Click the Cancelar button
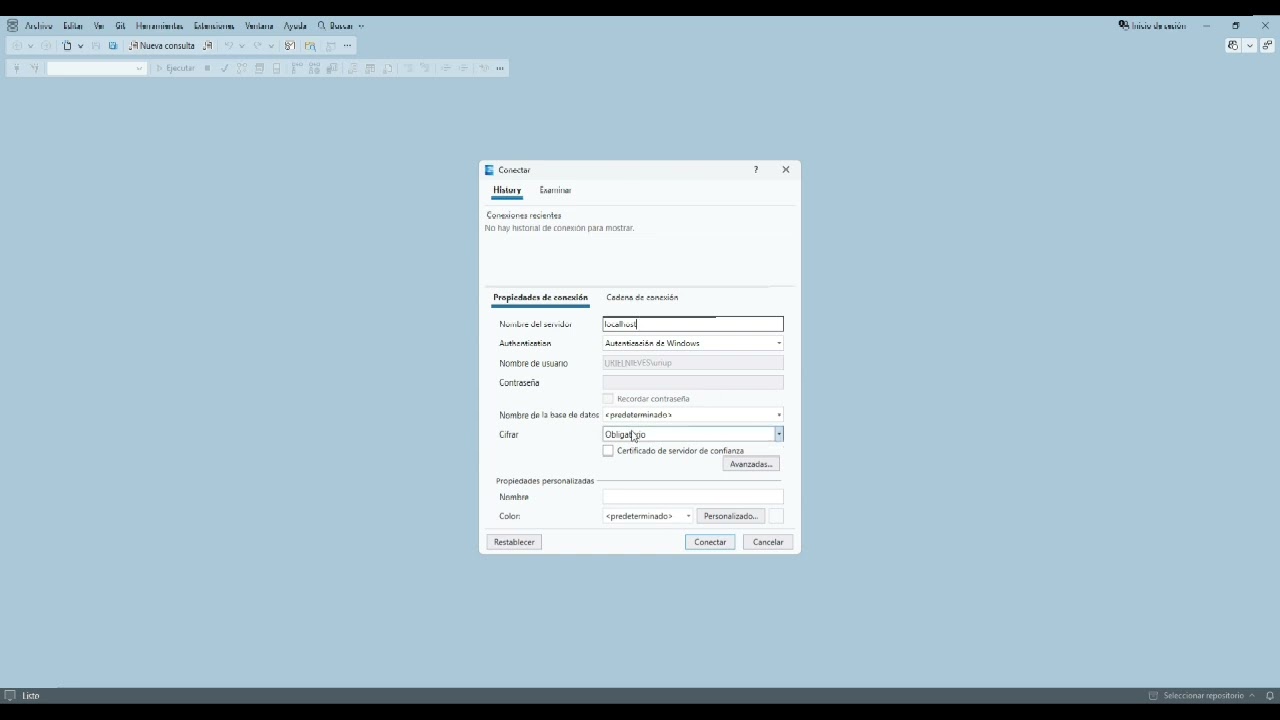The height and width of the screenshot is (720, 1280). [x=768, y=542]
